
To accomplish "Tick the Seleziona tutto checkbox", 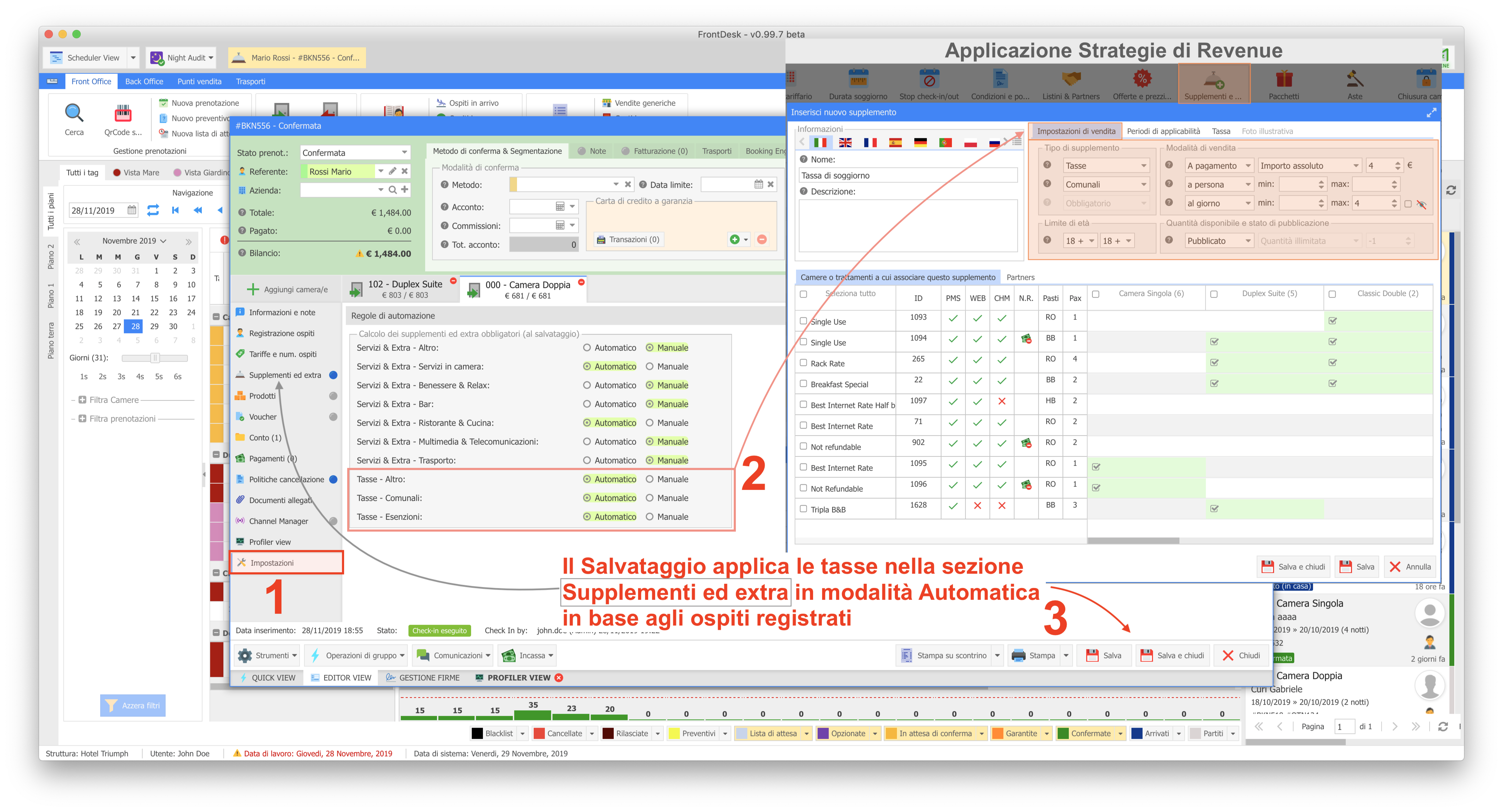I will click(x=803, y=294).
